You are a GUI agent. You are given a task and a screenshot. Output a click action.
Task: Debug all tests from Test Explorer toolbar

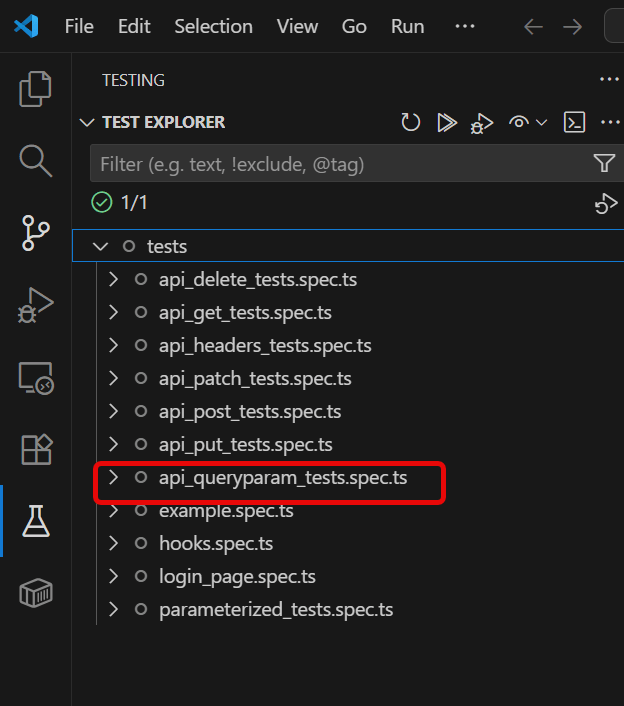[x=482, y=123]
